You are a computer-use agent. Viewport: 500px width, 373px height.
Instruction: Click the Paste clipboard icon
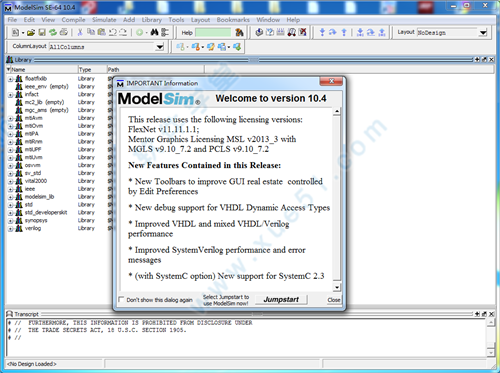click(102, 32)
